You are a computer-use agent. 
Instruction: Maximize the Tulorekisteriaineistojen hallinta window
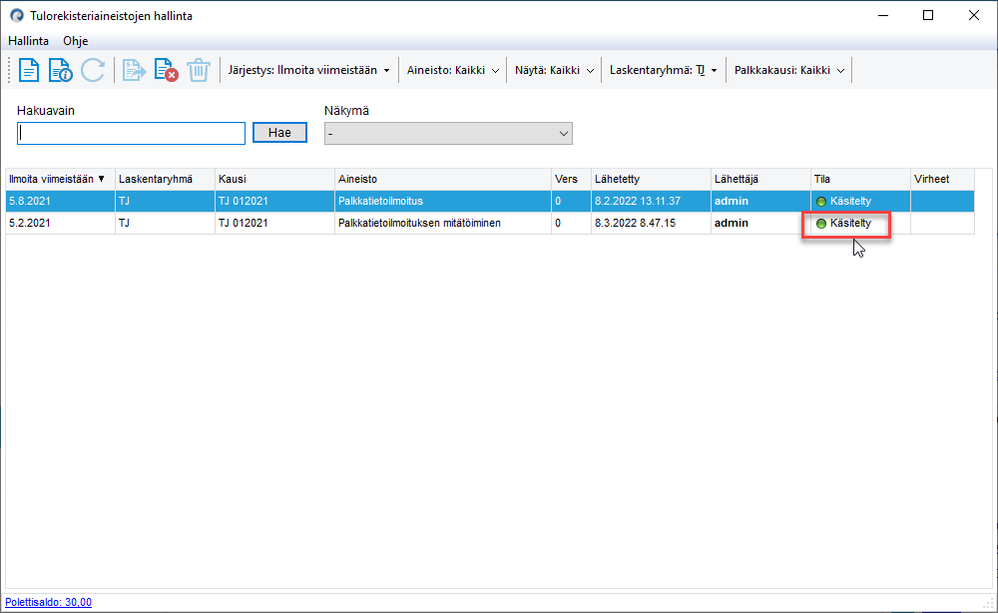tap(928, 15)
